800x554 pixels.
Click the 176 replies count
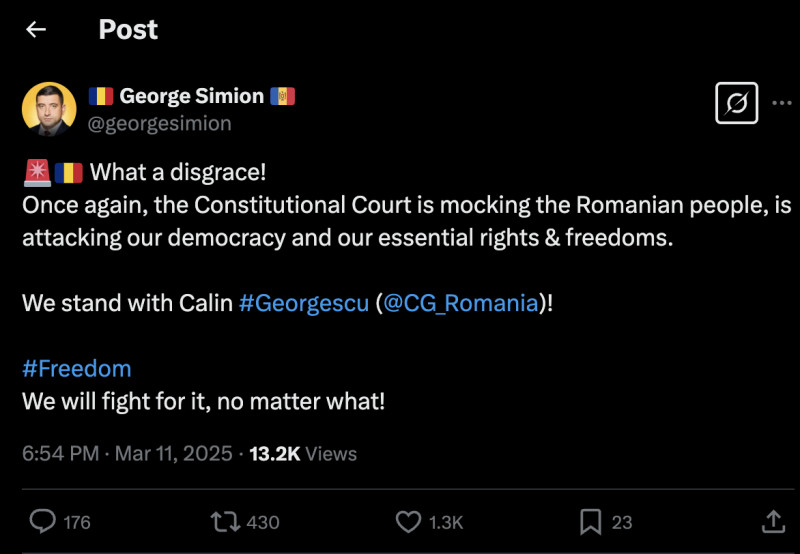pos(77,522)
